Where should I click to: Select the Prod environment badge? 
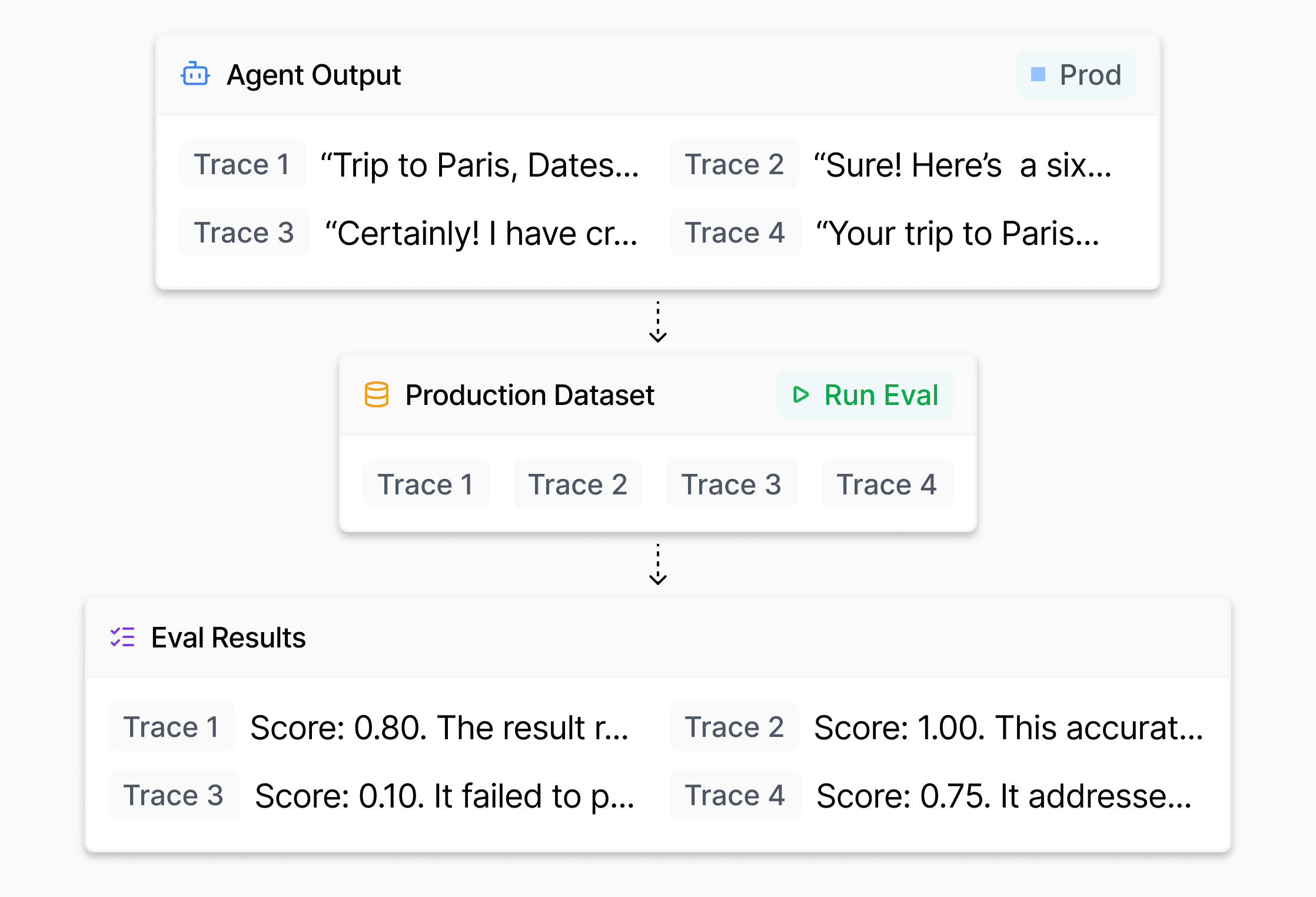[x=1077, y=74]
